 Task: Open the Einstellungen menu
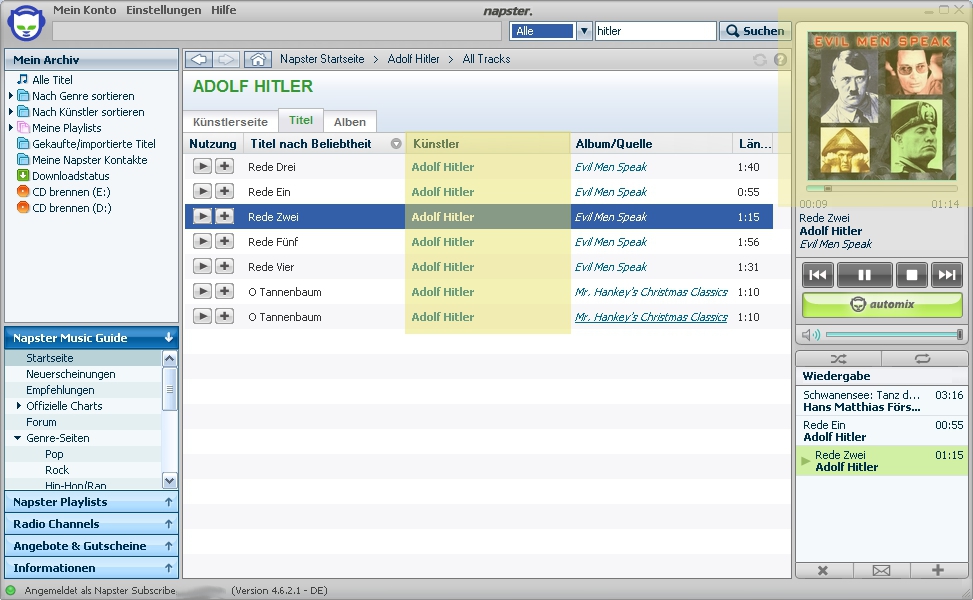coord(163,10)
